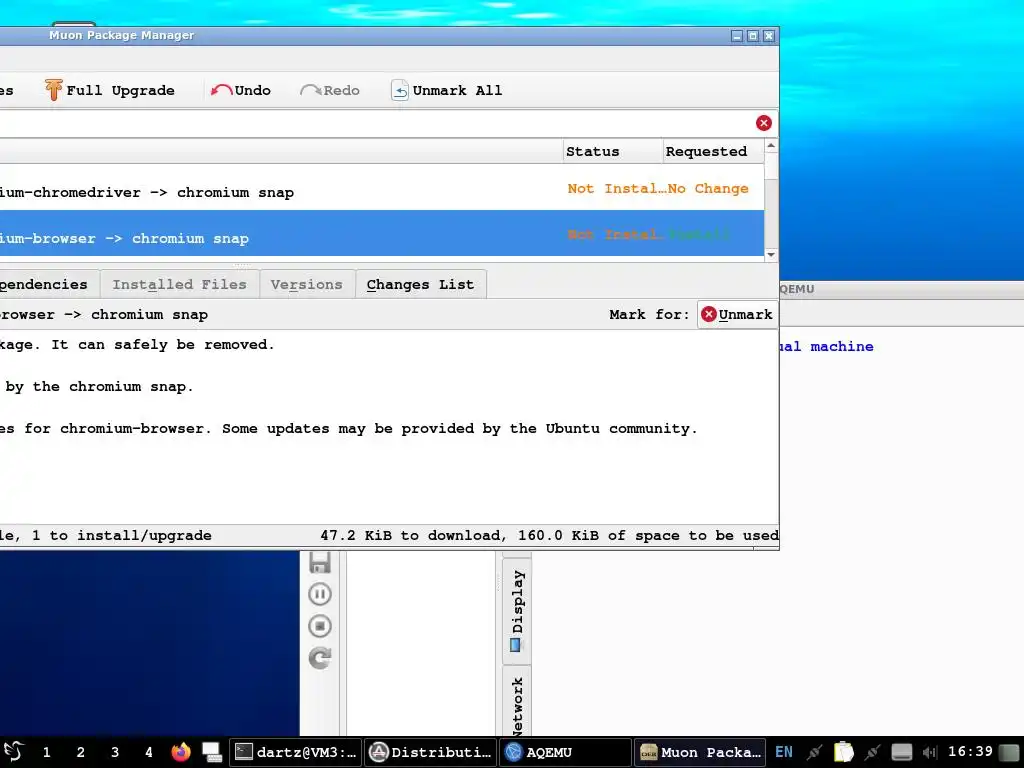Image resolution: width=1024 pixels, height=768 pixels.
Task: Switch to Muon Packa... taskbar entry
Action: click(701, 752)
